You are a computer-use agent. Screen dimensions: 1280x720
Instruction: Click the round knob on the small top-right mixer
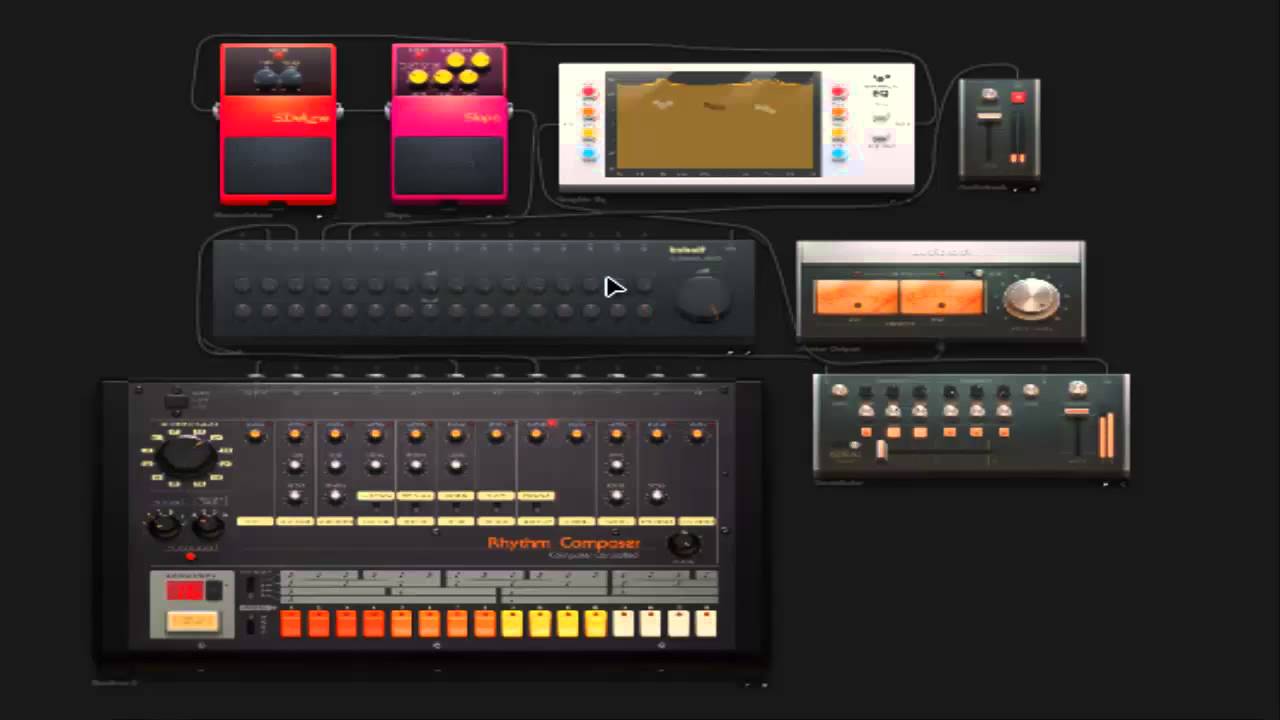pyautogui.click(x=989, y=95)
